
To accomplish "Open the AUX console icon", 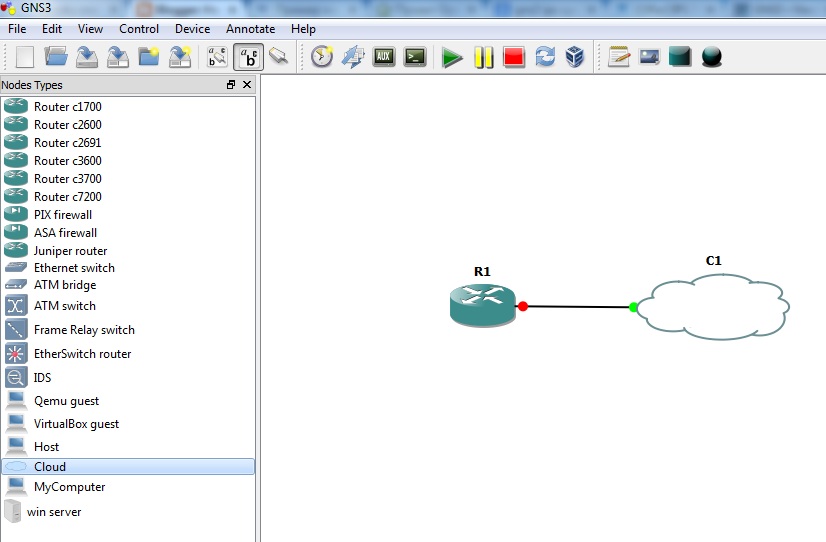I will [x=384, y=56].
